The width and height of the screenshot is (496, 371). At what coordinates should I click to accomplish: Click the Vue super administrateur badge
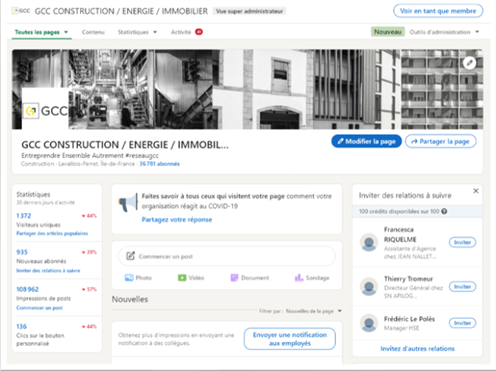pos(249,11)
